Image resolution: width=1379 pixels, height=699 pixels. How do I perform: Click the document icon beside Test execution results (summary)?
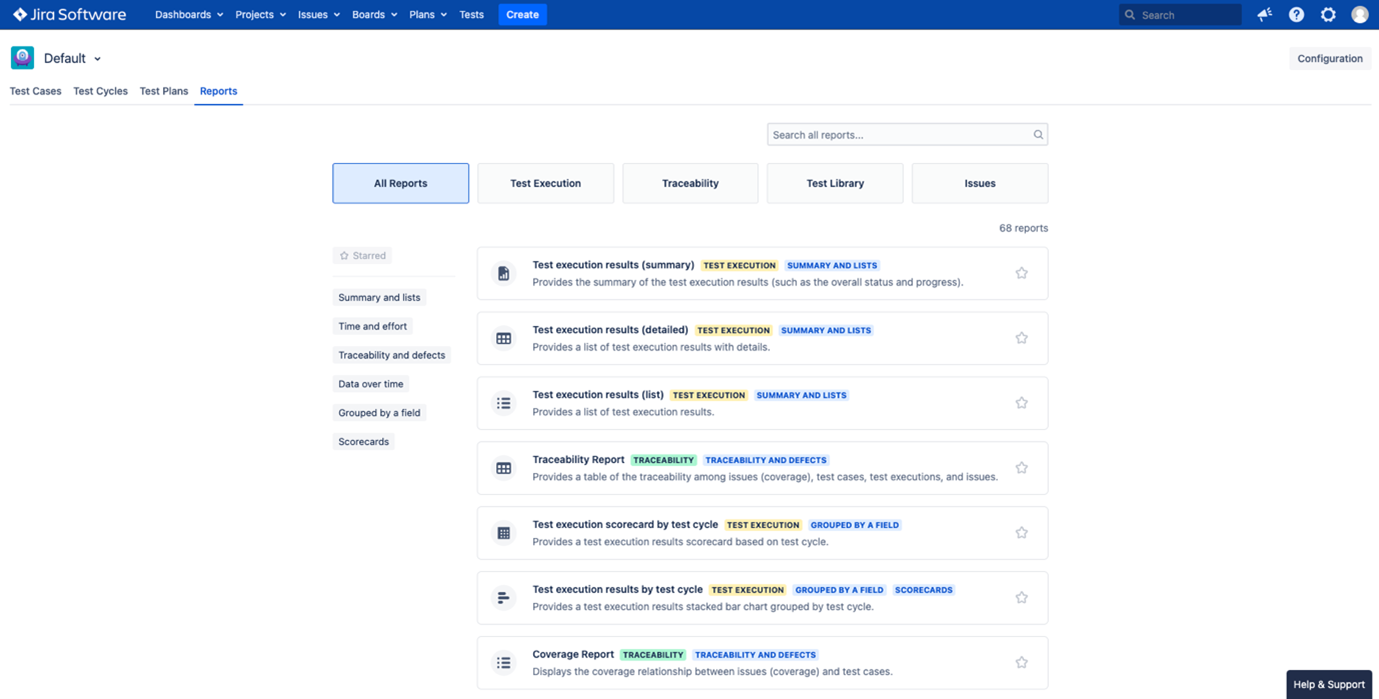tap(503, 272)
